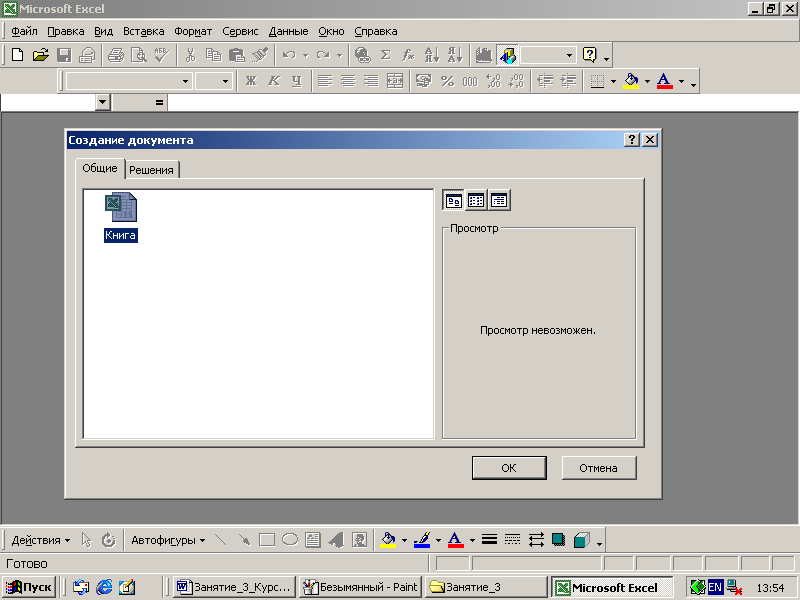Run the Spelling check icon
The height and width of the screenshot is (600, 800).
[x=162, y=55]
